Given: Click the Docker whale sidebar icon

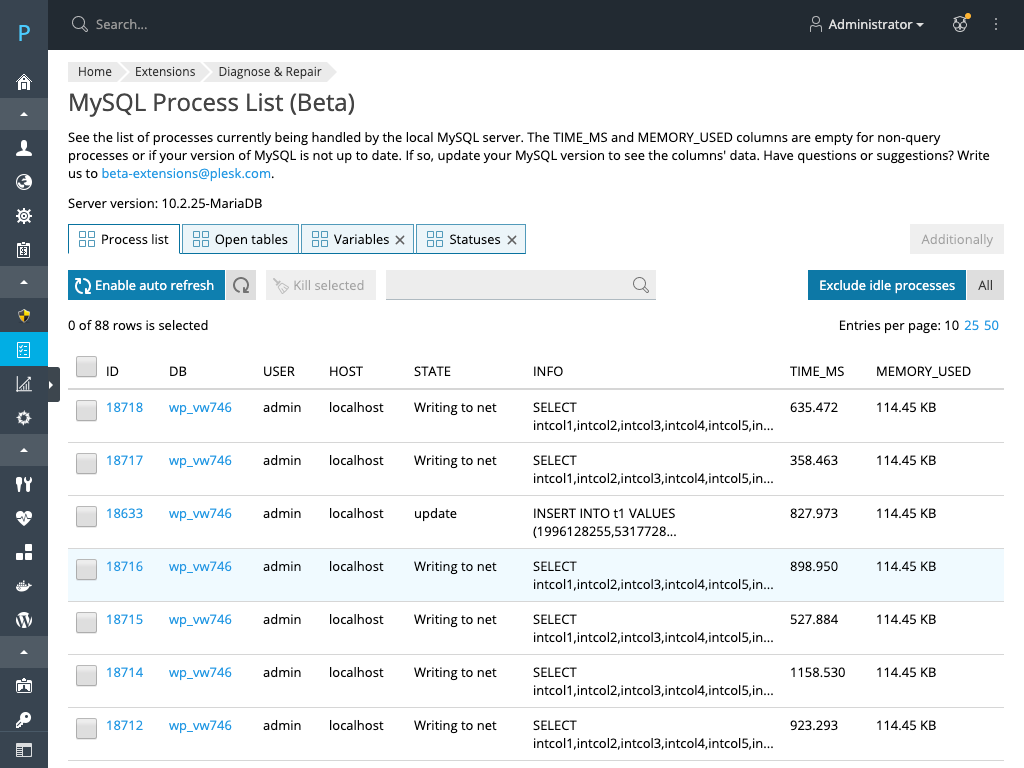Looking at the screenshot, I should pos(24,586).
